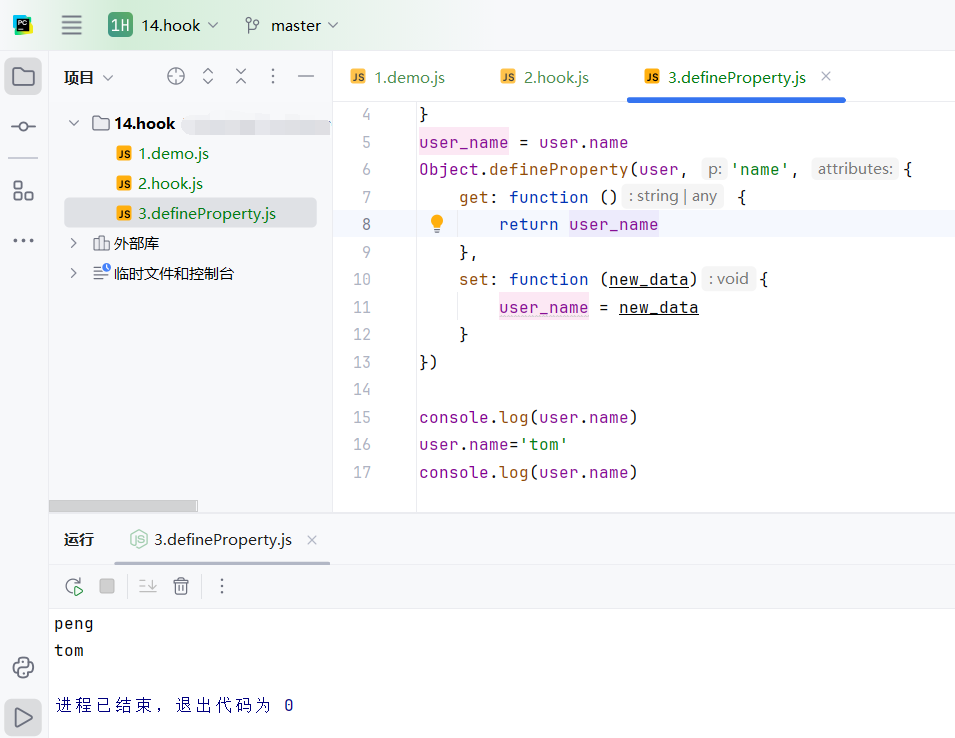Open the master branch dropdown
This screenshot has height=738, width=955.
(292, 25)
